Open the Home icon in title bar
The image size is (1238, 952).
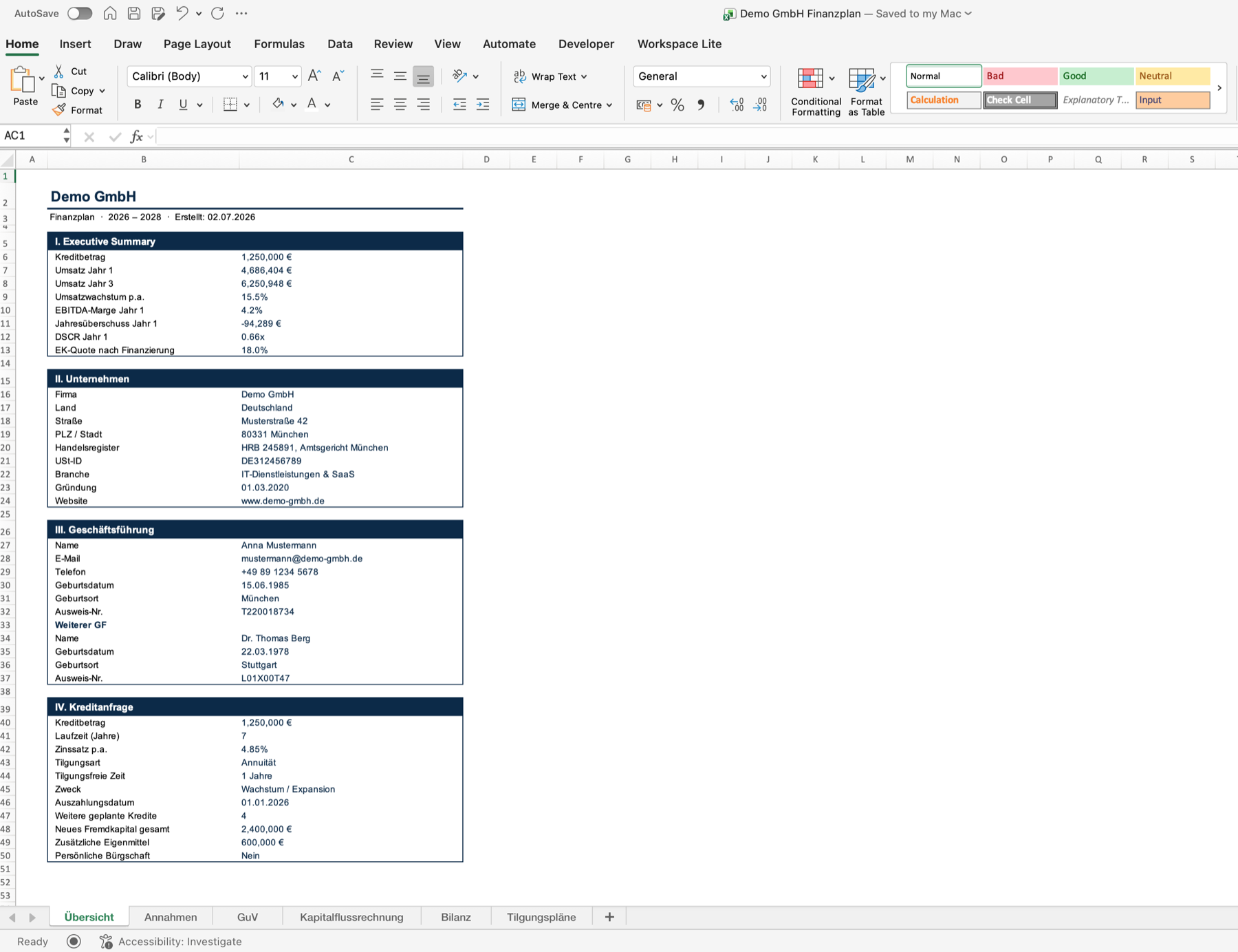click(110, 13)
